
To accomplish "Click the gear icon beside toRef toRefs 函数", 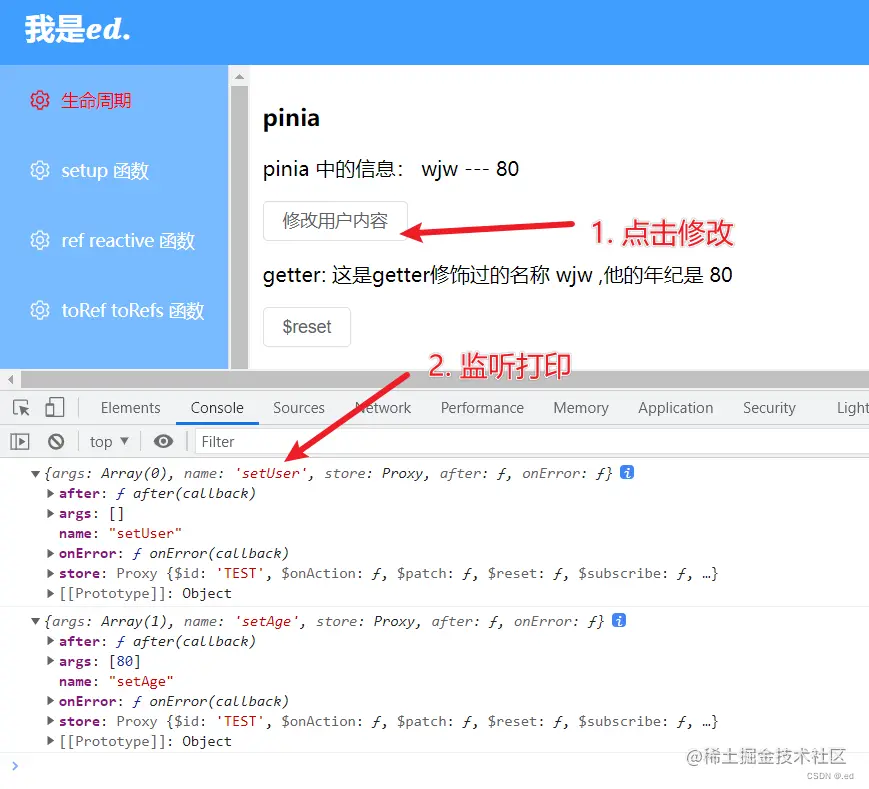I will [x=39, y=310].
